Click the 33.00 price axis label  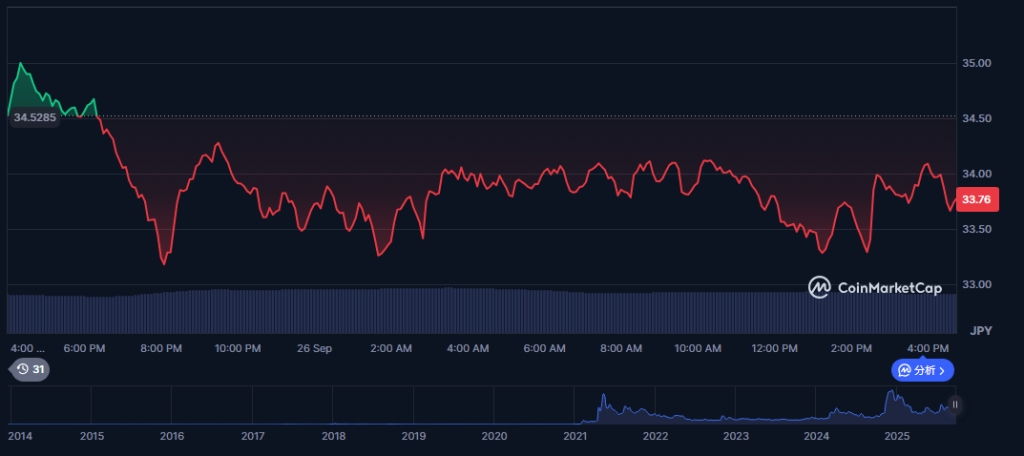[x=975, y=285]
